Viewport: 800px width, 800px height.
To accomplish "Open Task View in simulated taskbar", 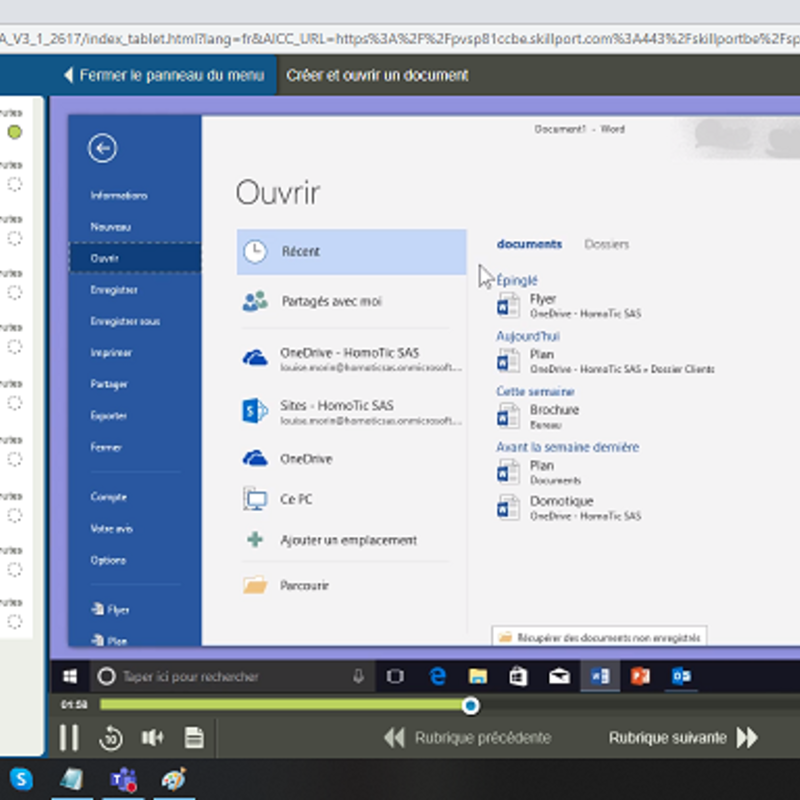I will tap(395, 677).
